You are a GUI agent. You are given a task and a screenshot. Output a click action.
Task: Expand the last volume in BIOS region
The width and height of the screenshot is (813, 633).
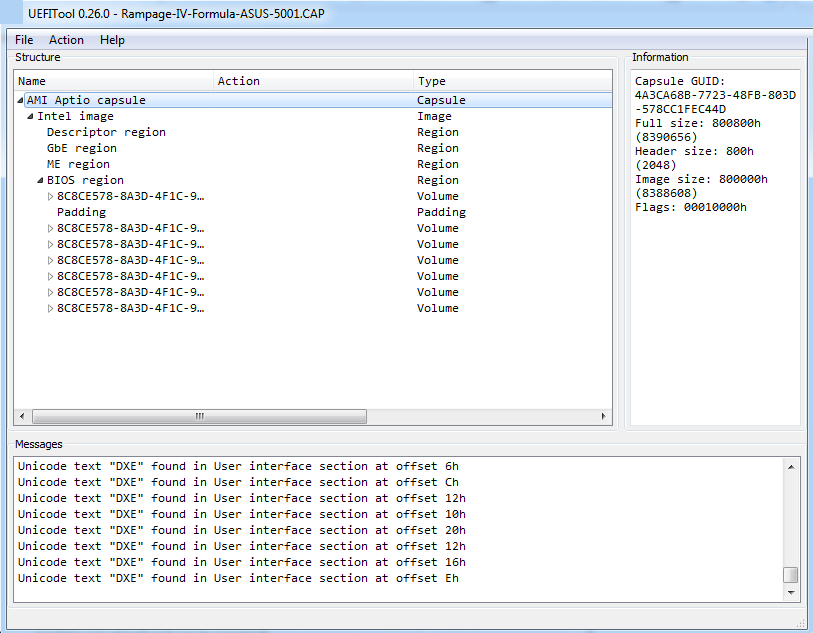click(50, 308)
